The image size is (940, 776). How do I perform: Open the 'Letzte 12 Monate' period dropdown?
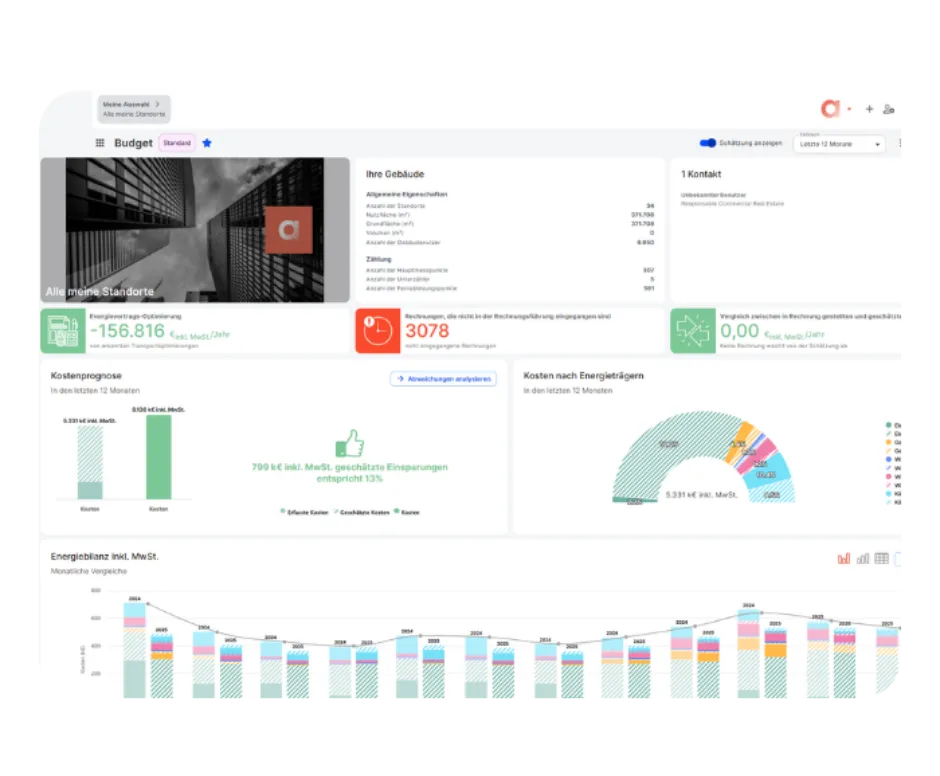tap(840, 144)
